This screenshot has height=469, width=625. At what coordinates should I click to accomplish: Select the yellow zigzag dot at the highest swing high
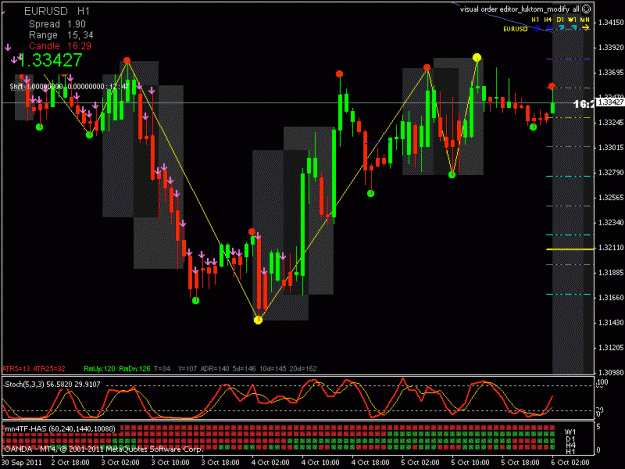(477, 57)
